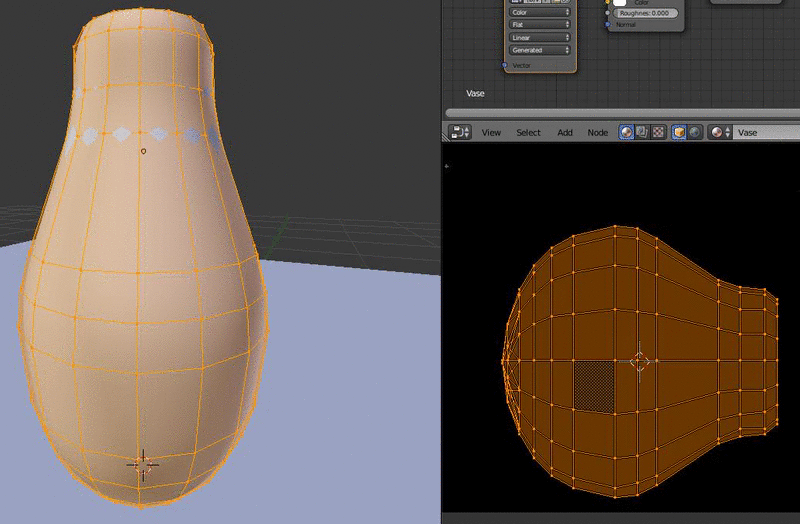Click the Vector input socket
This screenshot has height=524, width=800.
[x=505, y=65]
